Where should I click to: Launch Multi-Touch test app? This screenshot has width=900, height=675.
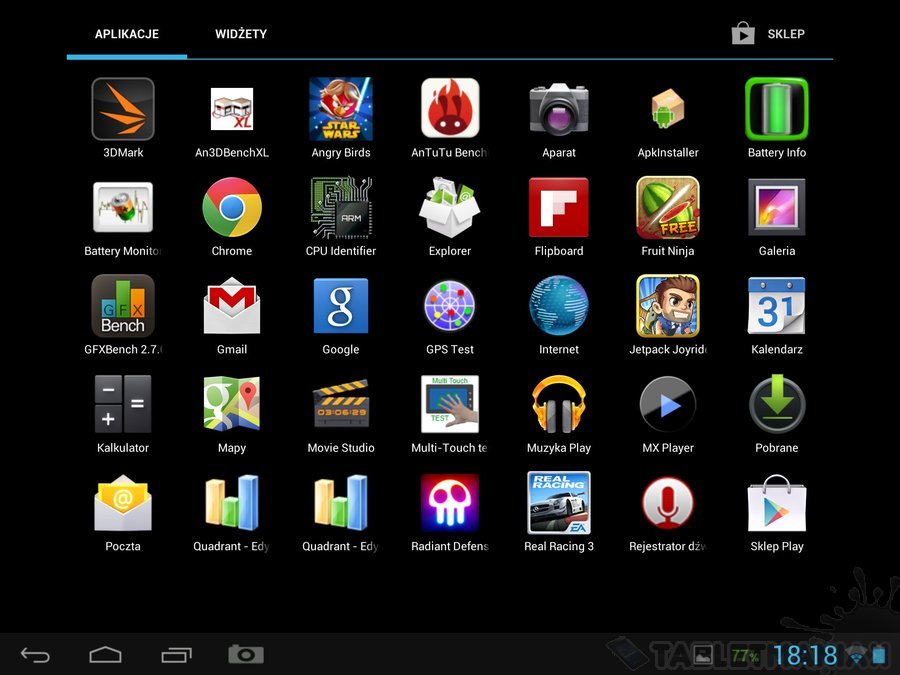tap(449, 404)
